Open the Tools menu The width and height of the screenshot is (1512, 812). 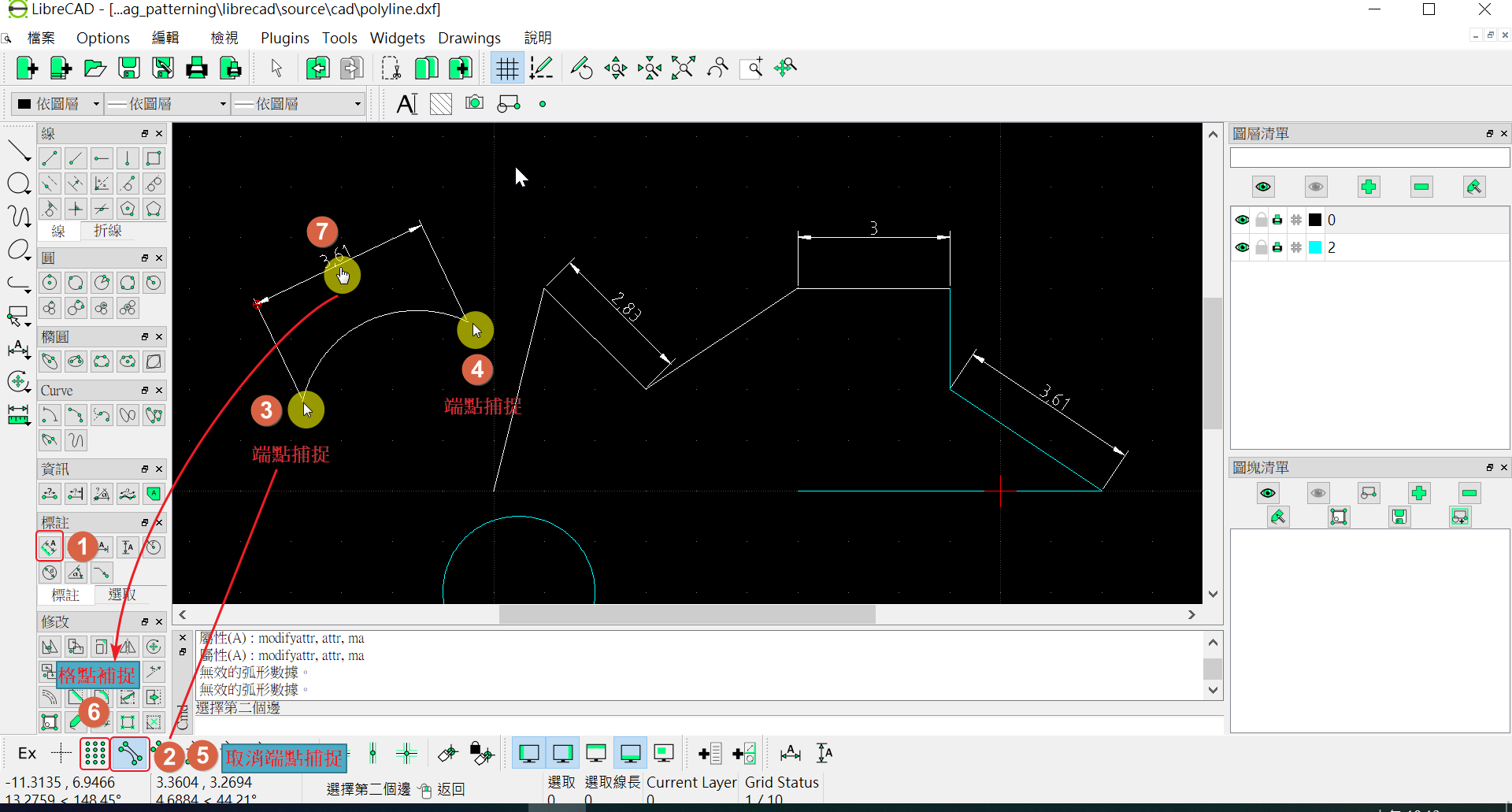point(339,38)
